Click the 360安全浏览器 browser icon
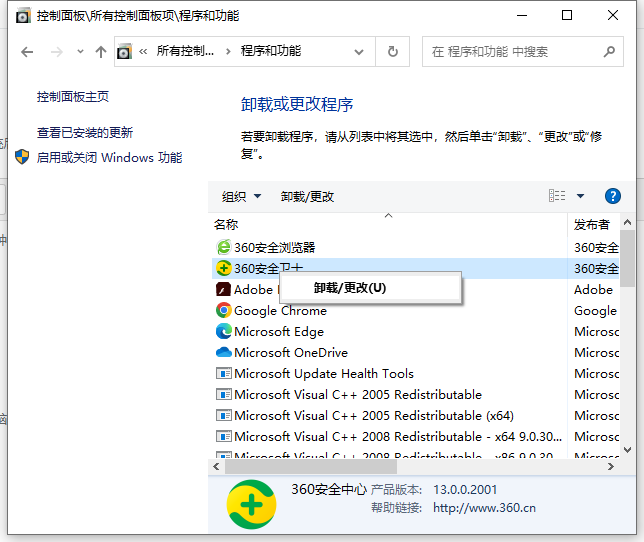 (223, 247)
